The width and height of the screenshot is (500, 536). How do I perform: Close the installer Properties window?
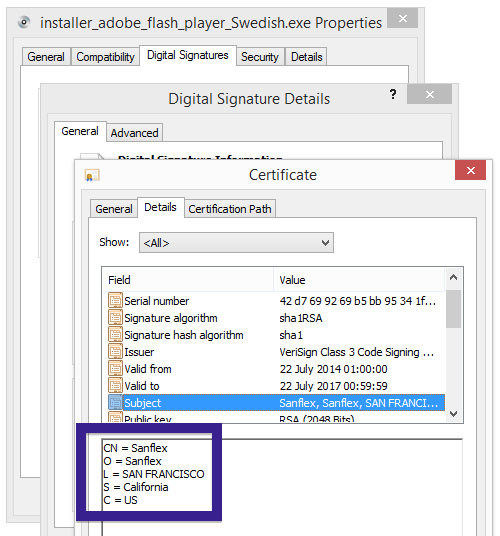point(403,18)
